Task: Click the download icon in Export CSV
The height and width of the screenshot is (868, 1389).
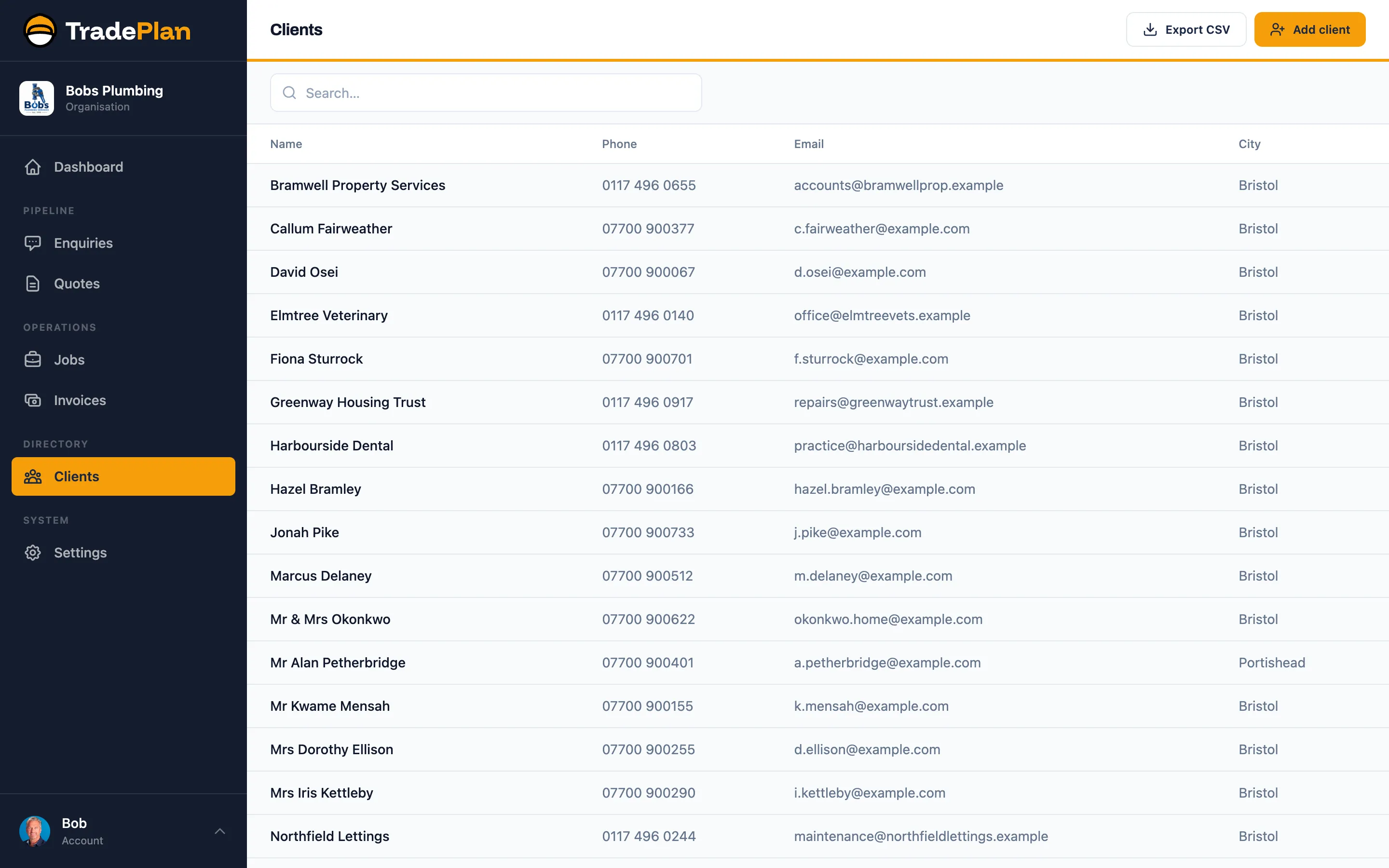Action: [x=1150, y=30]
